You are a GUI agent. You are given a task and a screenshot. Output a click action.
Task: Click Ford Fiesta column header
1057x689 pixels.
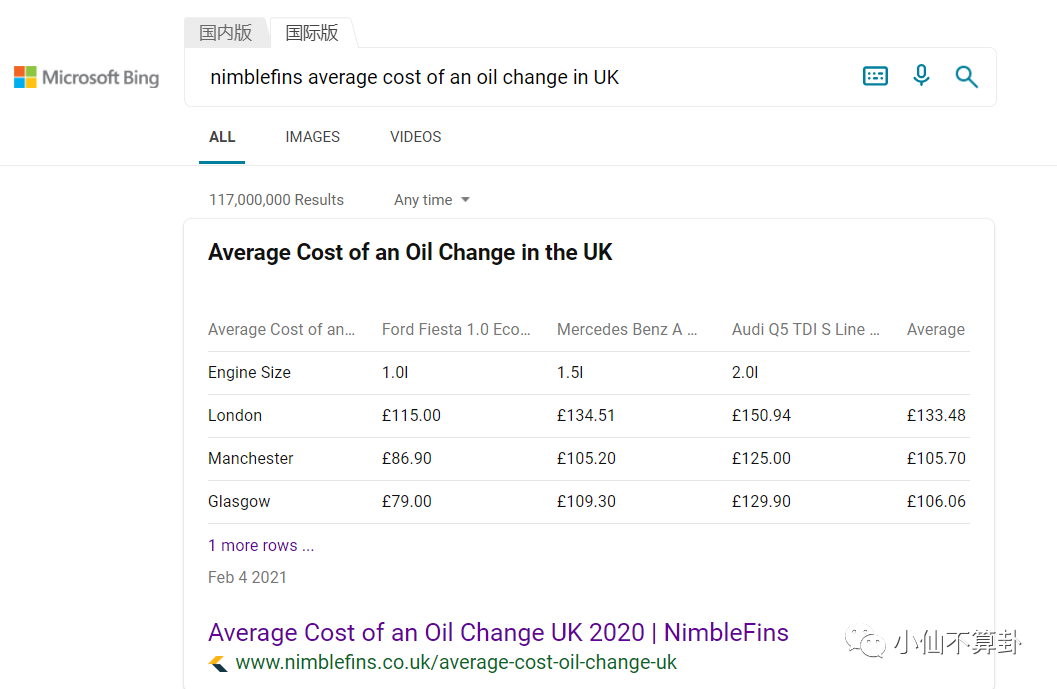456,330
